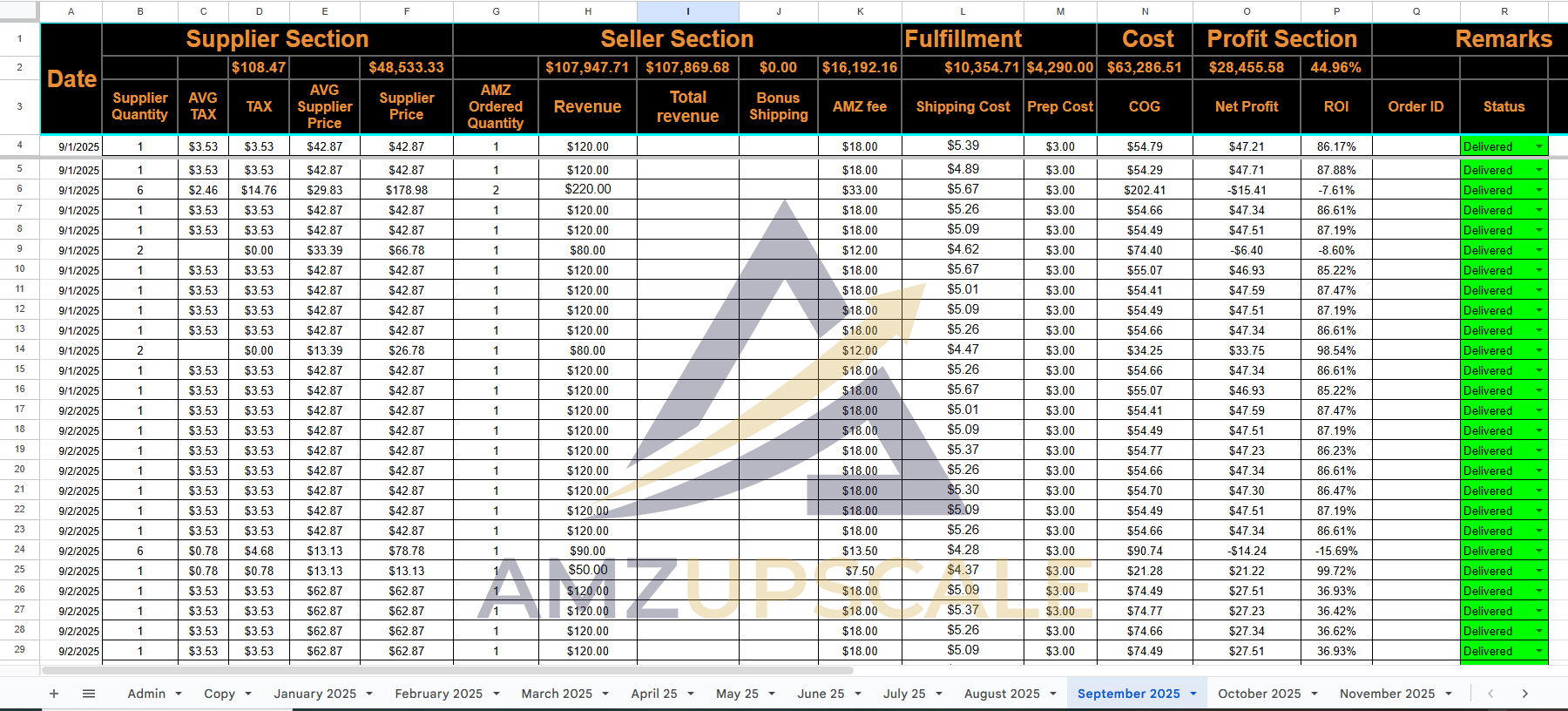Go to the March 2025 sheet
Image resolution: width=1568 pixels, height=711 pixels.
[556, 694]
